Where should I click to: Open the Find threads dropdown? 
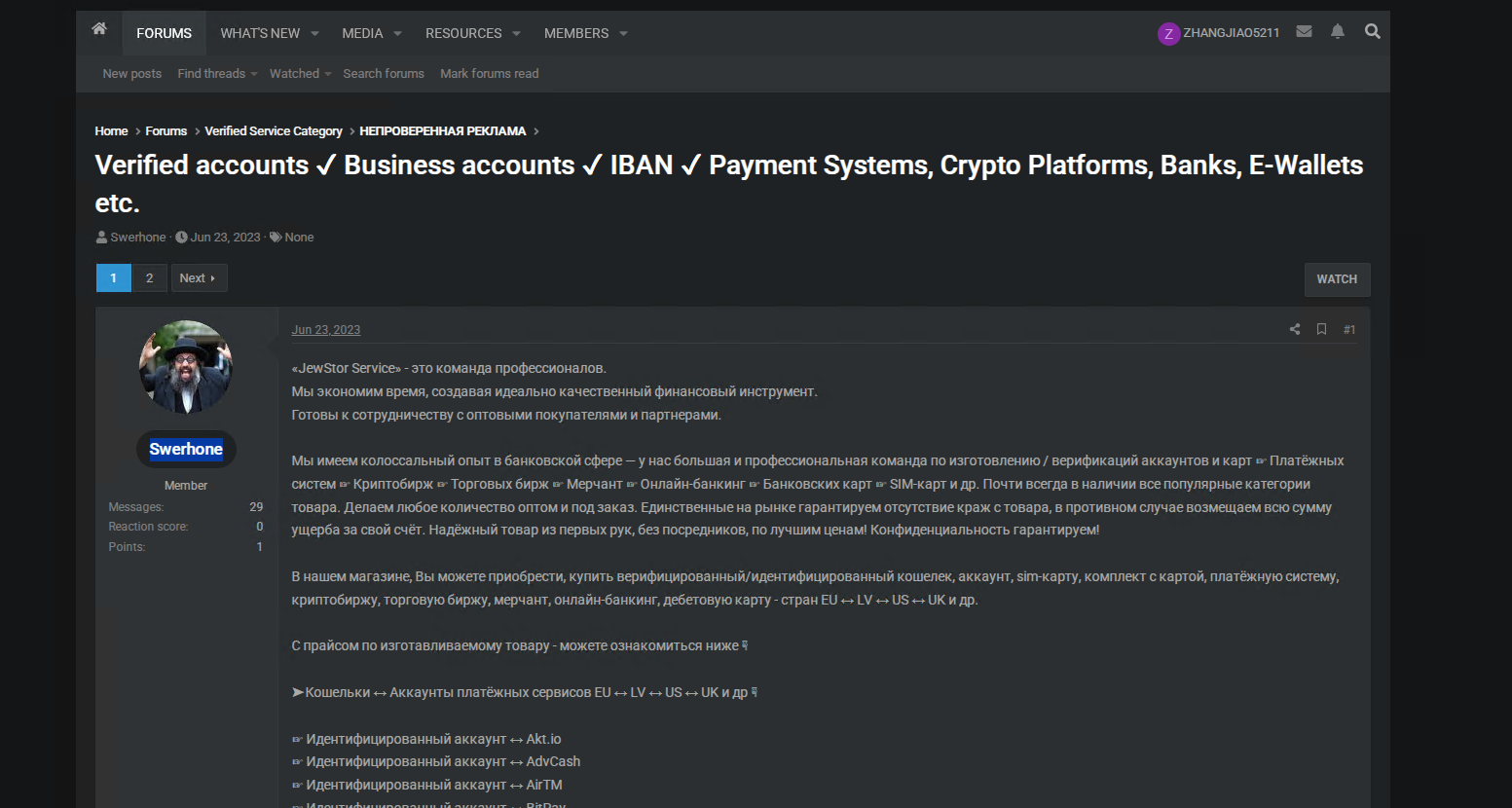click(217, 74)
